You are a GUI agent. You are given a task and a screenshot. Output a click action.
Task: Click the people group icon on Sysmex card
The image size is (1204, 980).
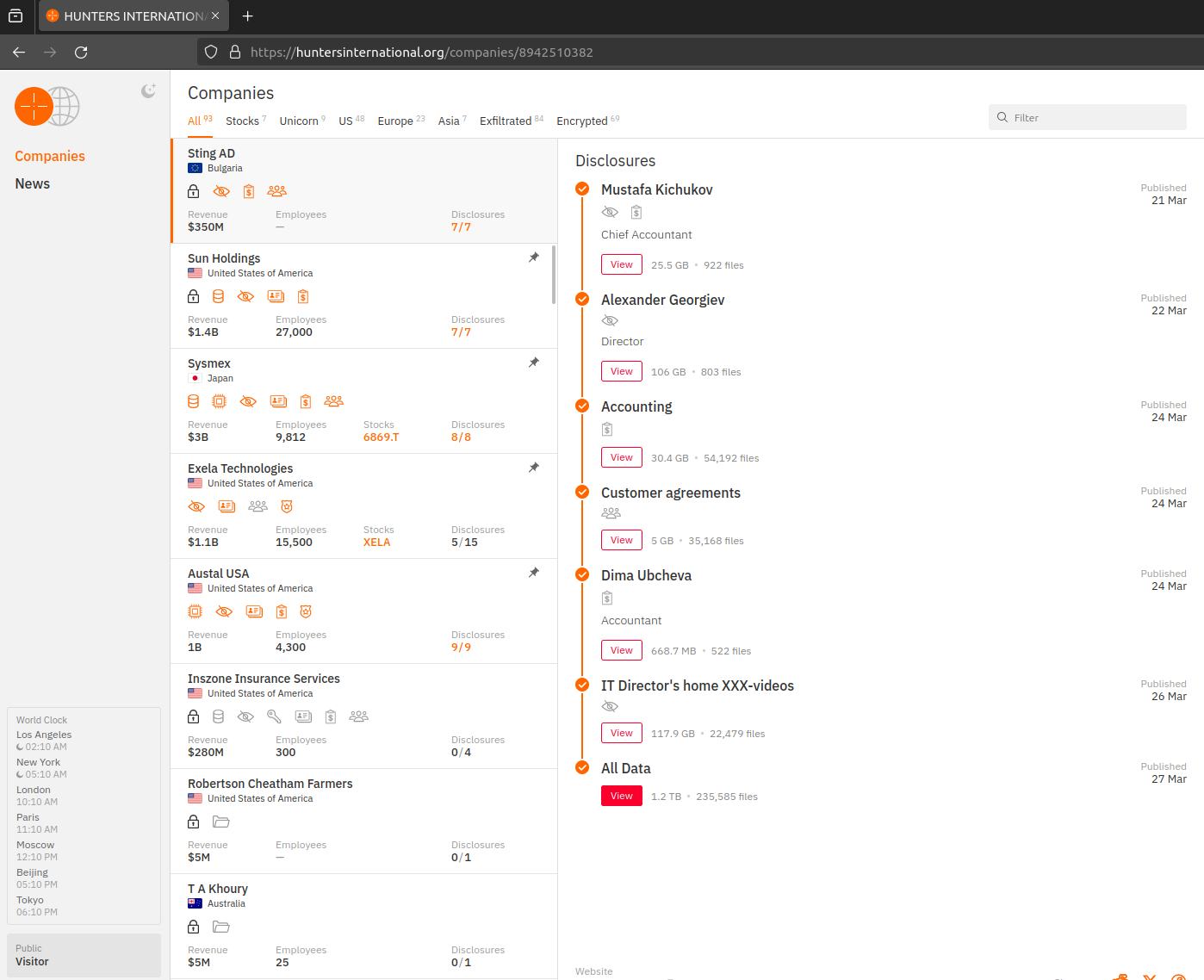click(334, 401)
